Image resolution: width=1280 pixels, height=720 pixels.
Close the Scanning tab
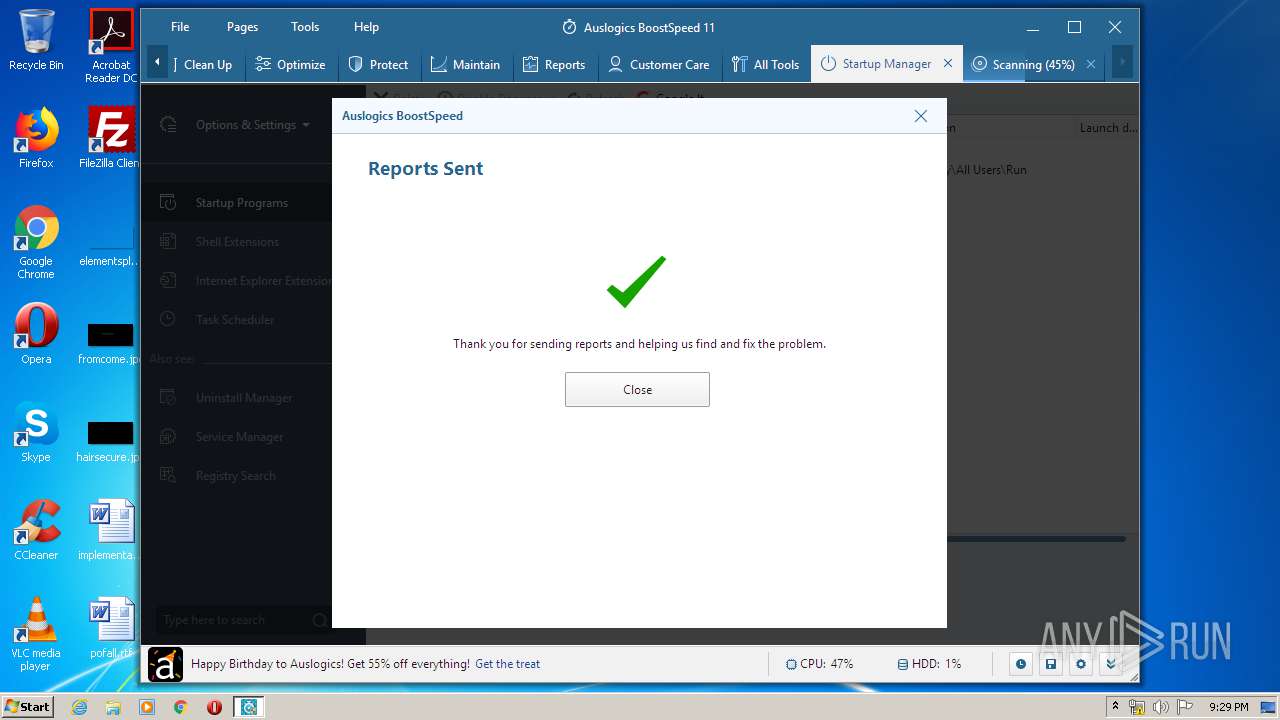click(1091, 64)
